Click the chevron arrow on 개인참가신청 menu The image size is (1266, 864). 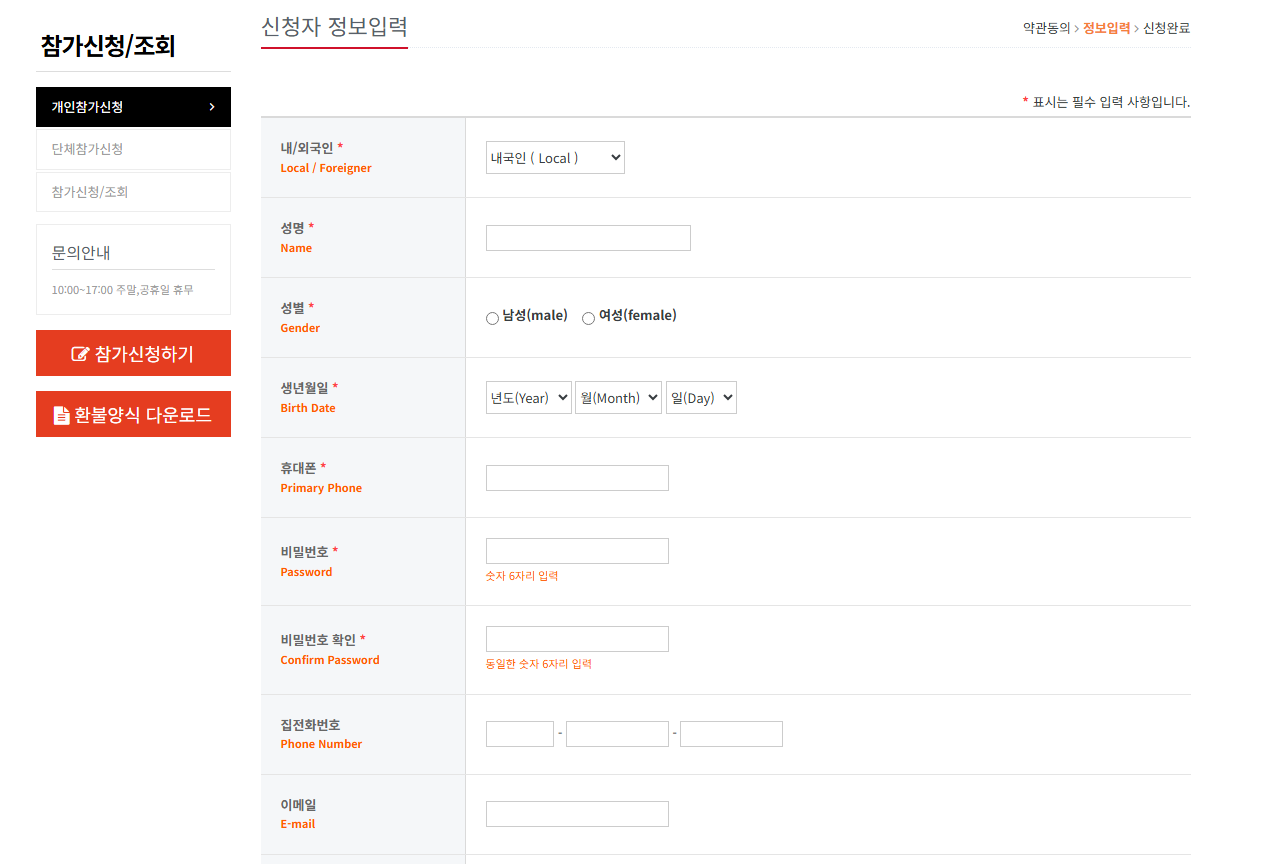(x=212, y=107)
